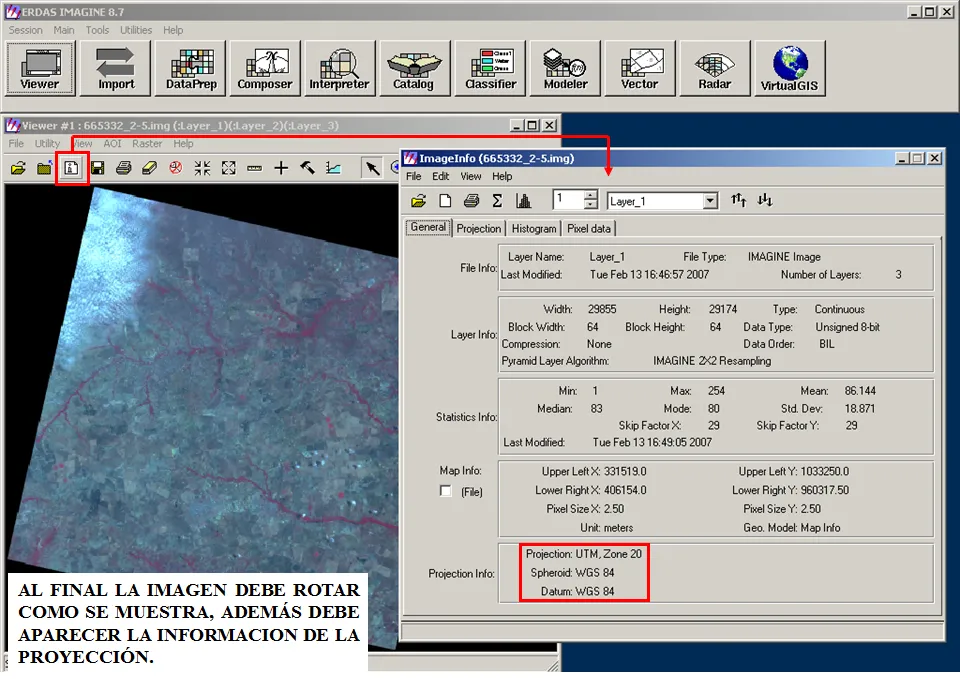Screen dimensions: 960x679
Task: Launch the Composer tool
Action: pos(265,68)
